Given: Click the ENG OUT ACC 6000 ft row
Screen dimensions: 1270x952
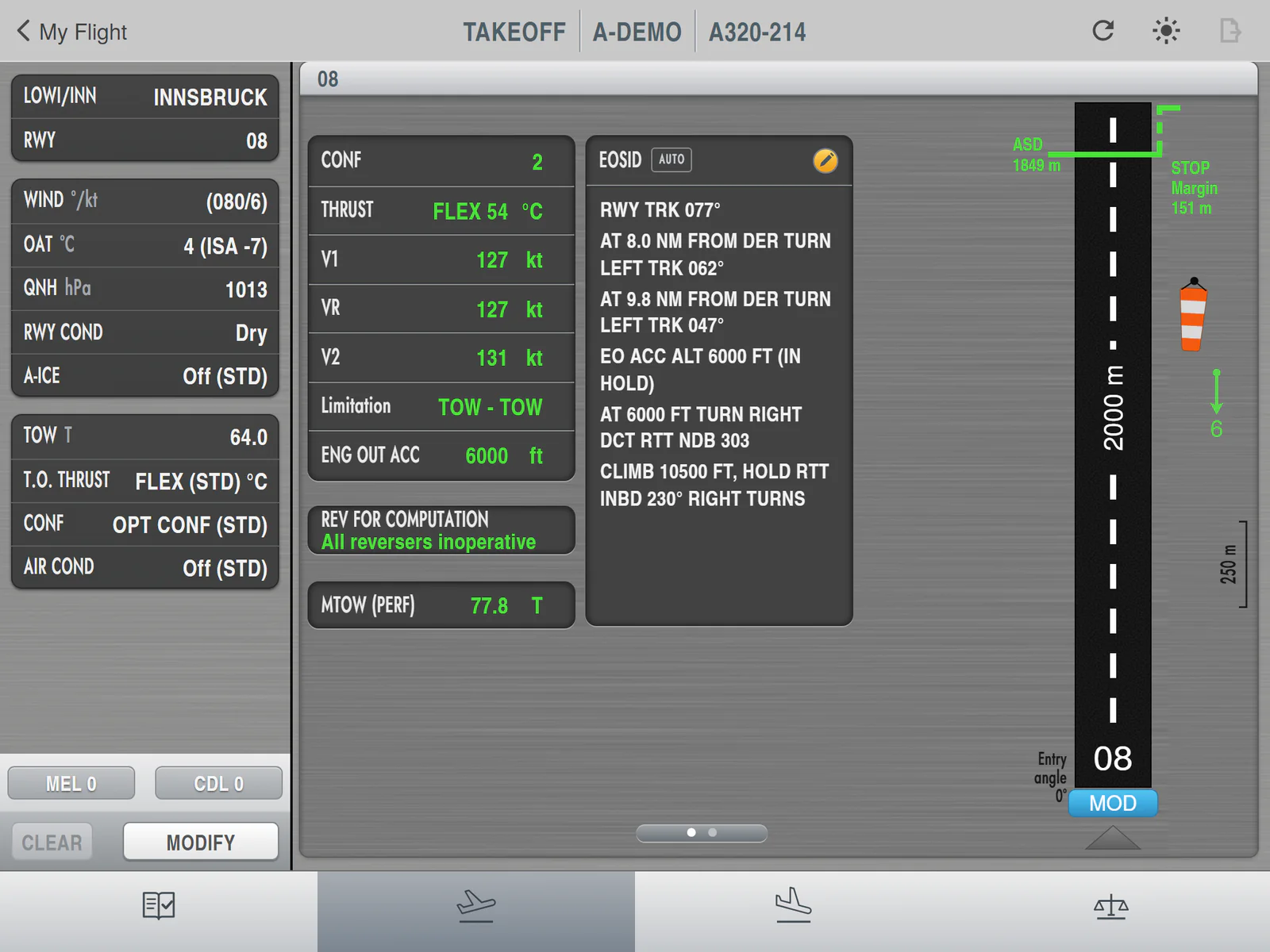Looking at the screenshot, I should point(441,455).
